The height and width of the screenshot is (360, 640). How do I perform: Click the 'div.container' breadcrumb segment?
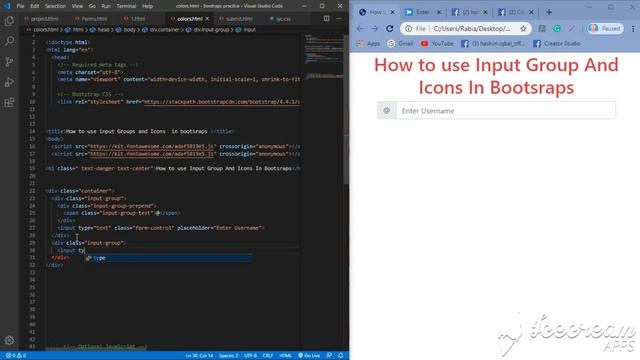161,30
